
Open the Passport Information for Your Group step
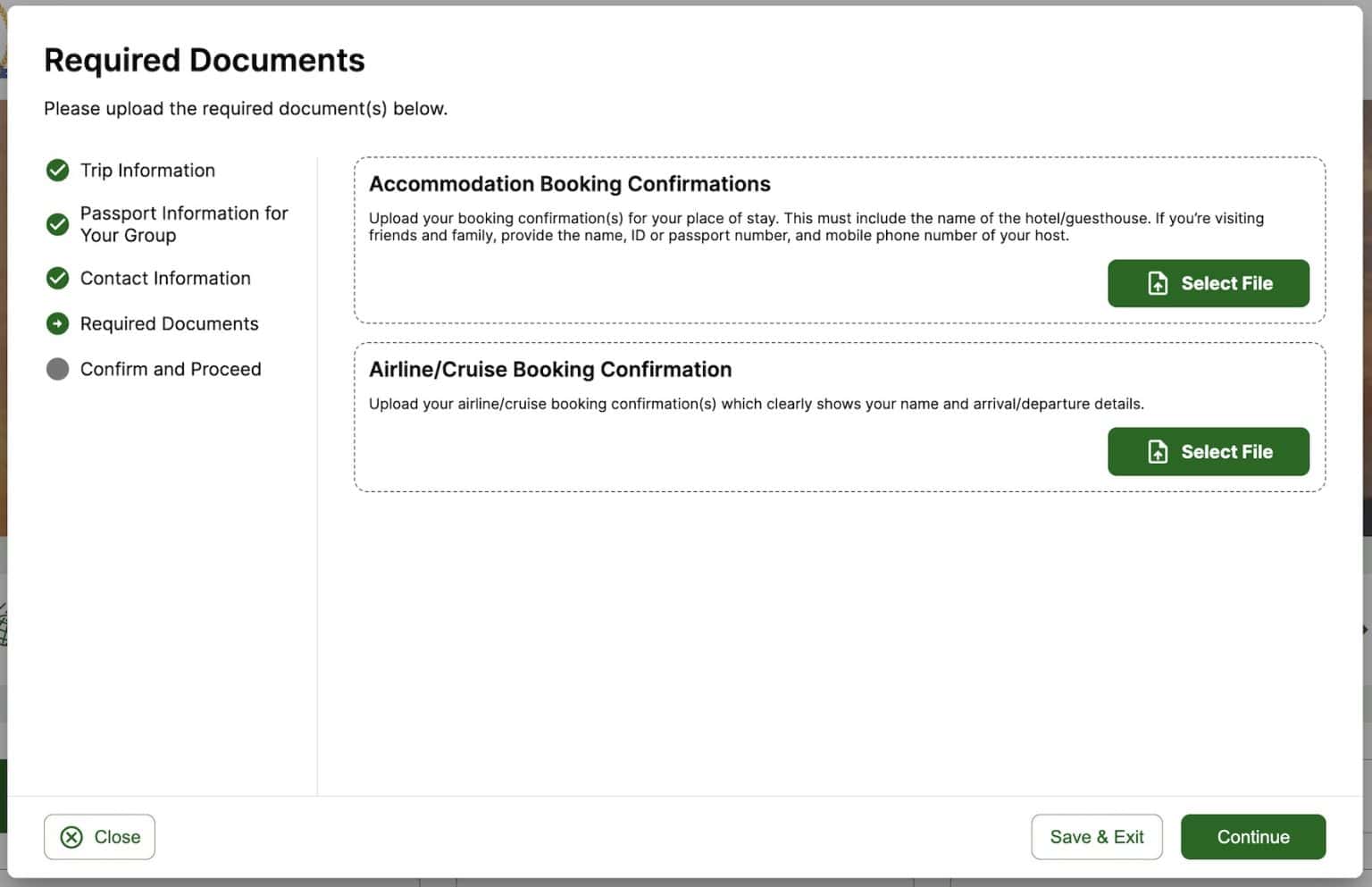183,224
